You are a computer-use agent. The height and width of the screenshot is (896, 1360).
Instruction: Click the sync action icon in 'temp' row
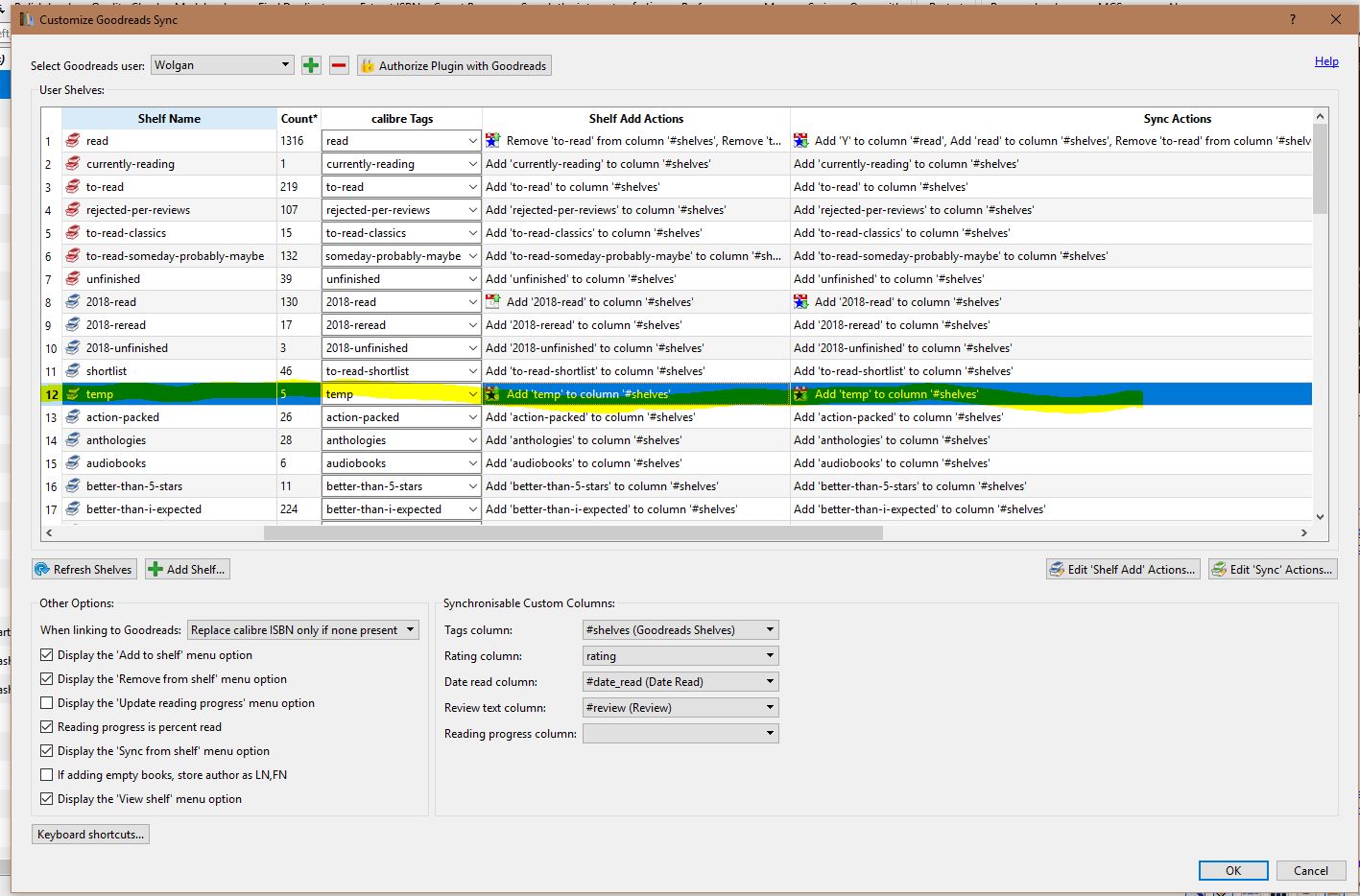[x=801, y=394]
